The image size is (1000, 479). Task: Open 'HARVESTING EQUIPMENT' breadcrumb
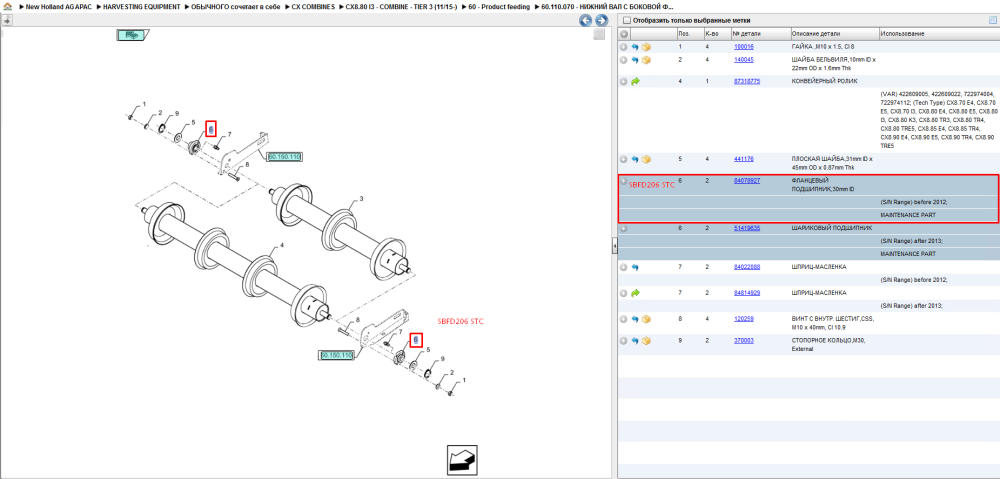tap(142, 6)
